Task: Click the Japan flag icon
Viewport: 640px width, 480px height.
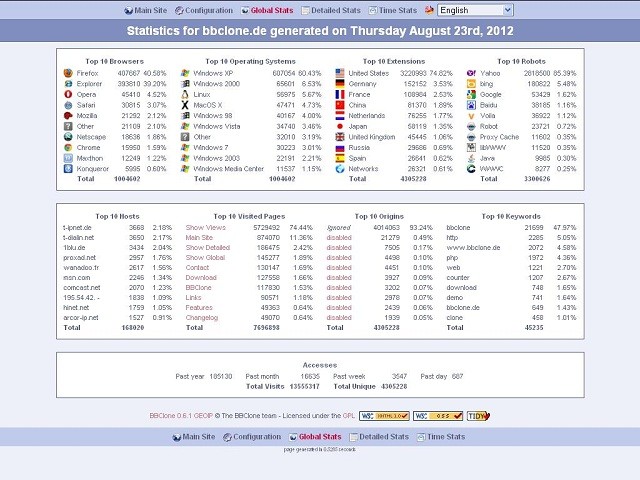Action: pyautogui.click(x=340, y=126)
